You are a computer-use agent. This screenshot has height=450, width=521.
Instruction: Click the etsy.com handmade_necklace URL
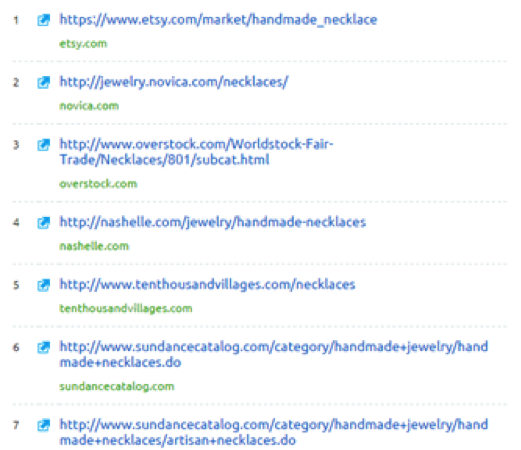click(x=218, y=20)
